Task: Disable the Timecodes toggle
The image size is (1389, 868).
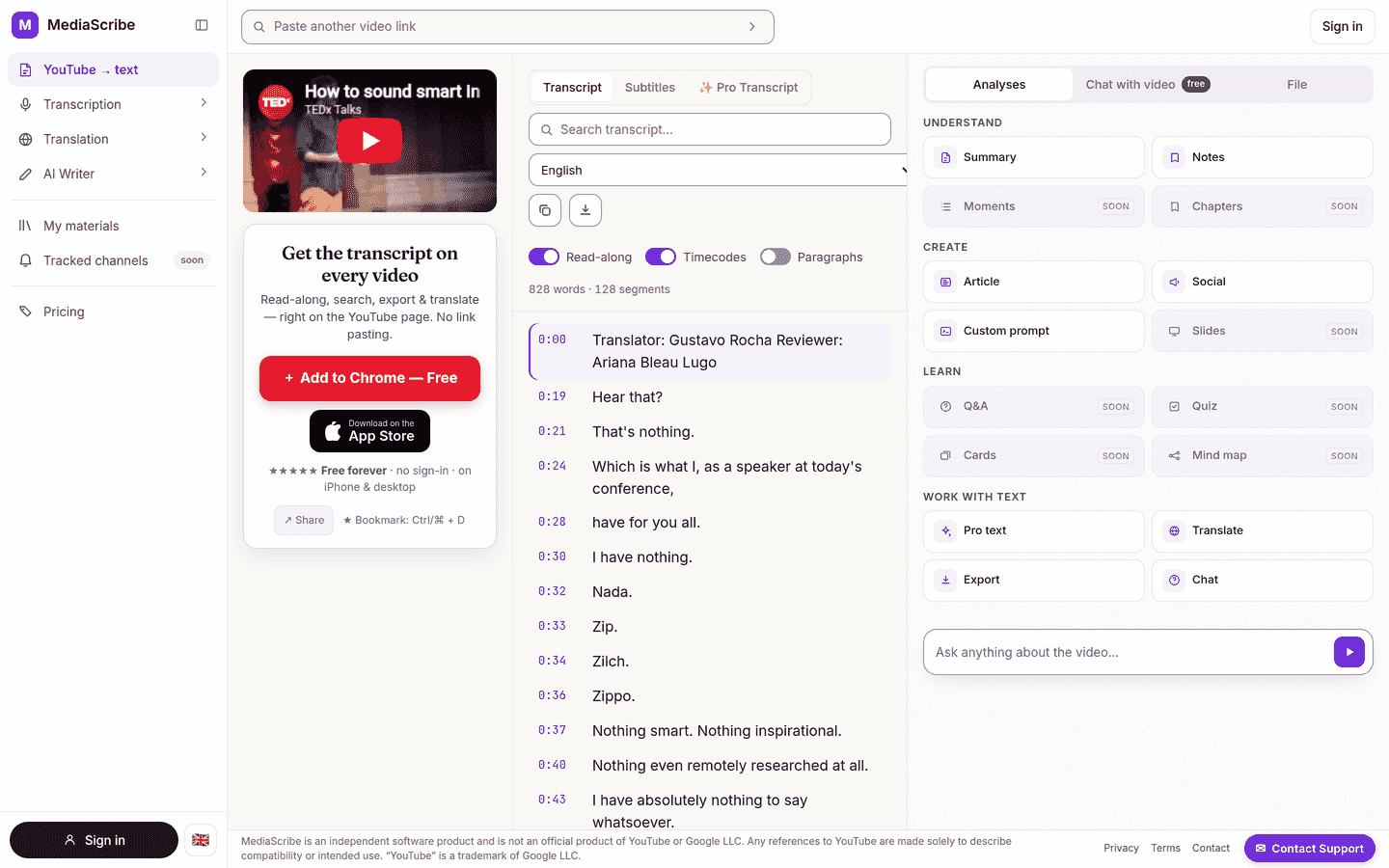Action: pyautogui.click(x=661, y=257)
